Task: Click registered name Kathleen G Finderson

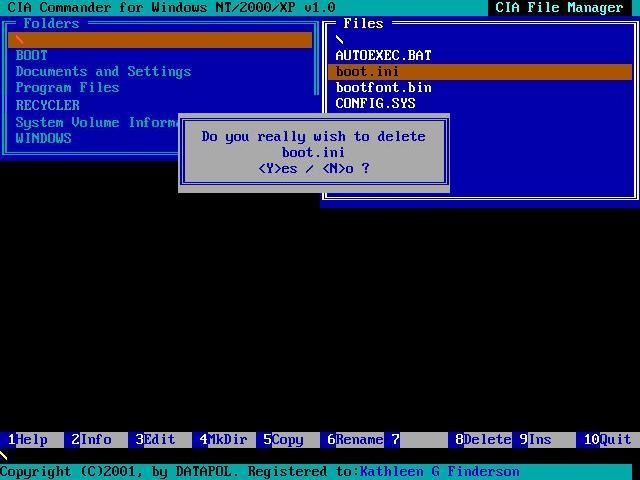Action: click(x=440, y=472)
